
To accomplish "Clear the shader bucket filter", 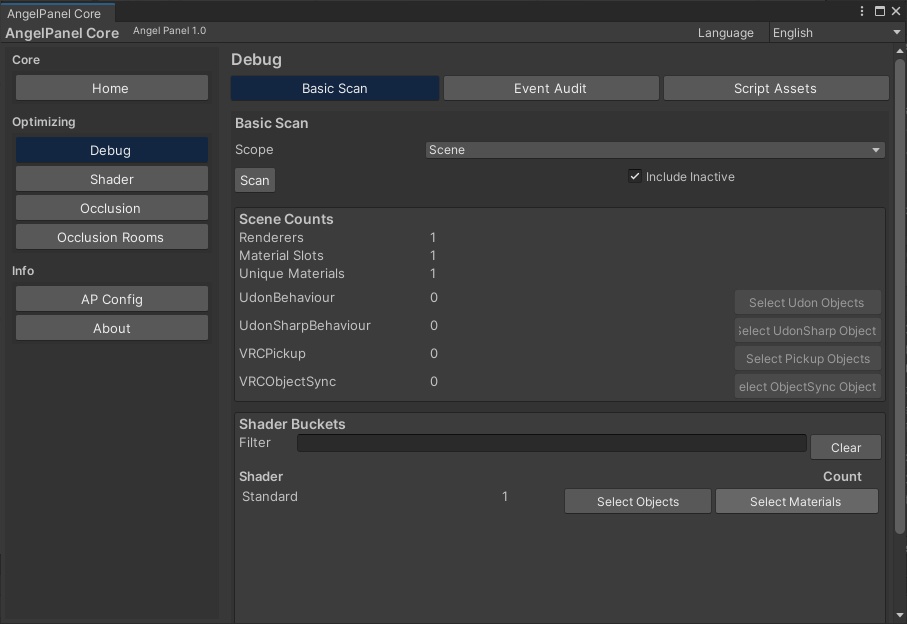I will tap(845, 447).
